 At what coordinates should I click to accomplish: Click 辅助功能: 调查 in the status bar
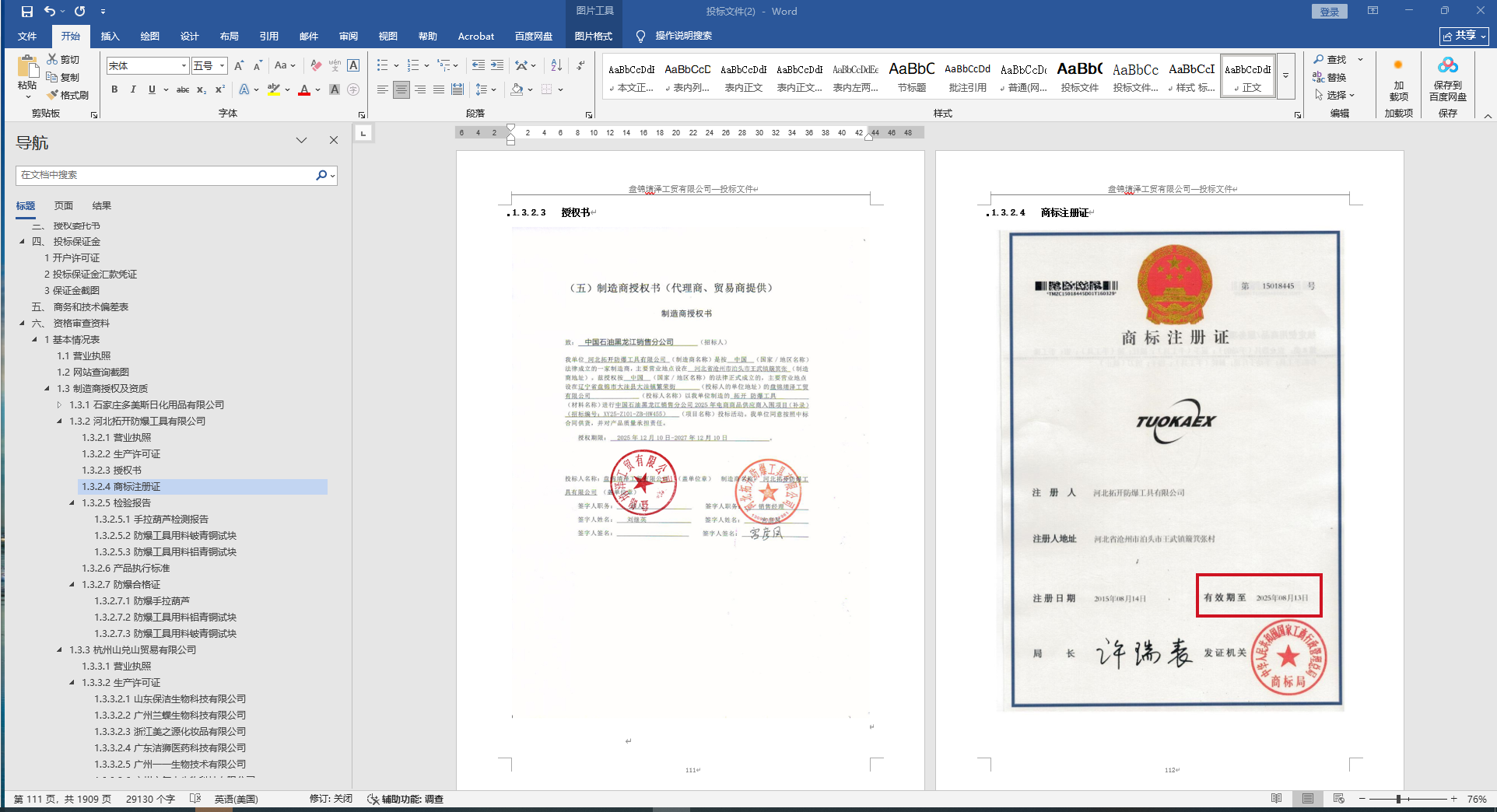pyautogui.click(x=405, y=799)
